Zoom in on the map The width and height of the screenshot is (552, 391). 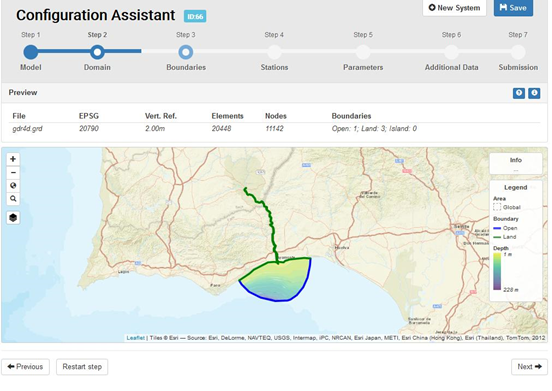pos(13,159)
